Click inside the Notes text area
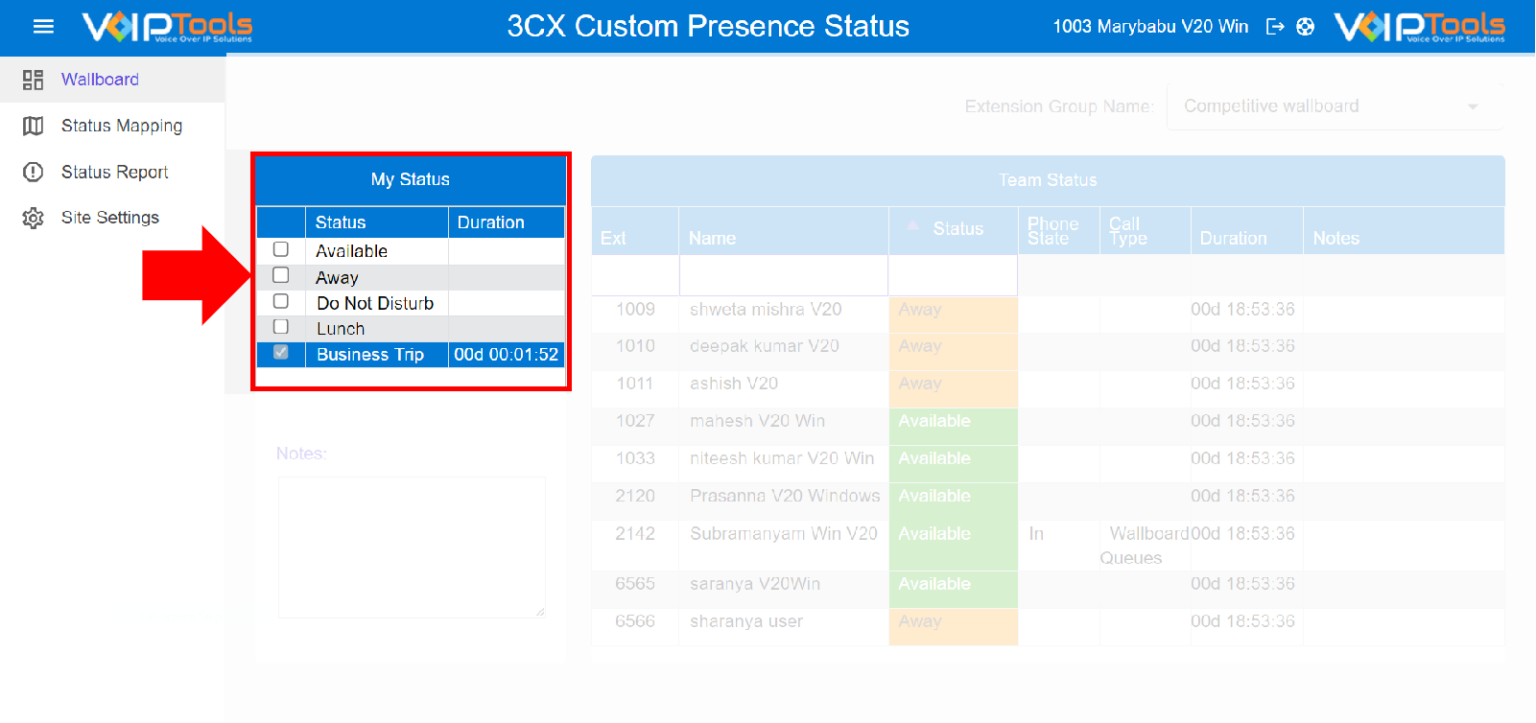1536x723 pixels. (410, 547)
